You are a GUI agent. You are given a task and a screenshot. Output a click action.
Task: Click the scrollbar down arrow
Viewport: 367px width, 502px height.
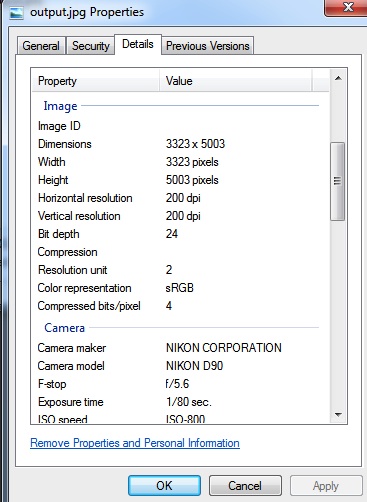click(x=338, y=415)
